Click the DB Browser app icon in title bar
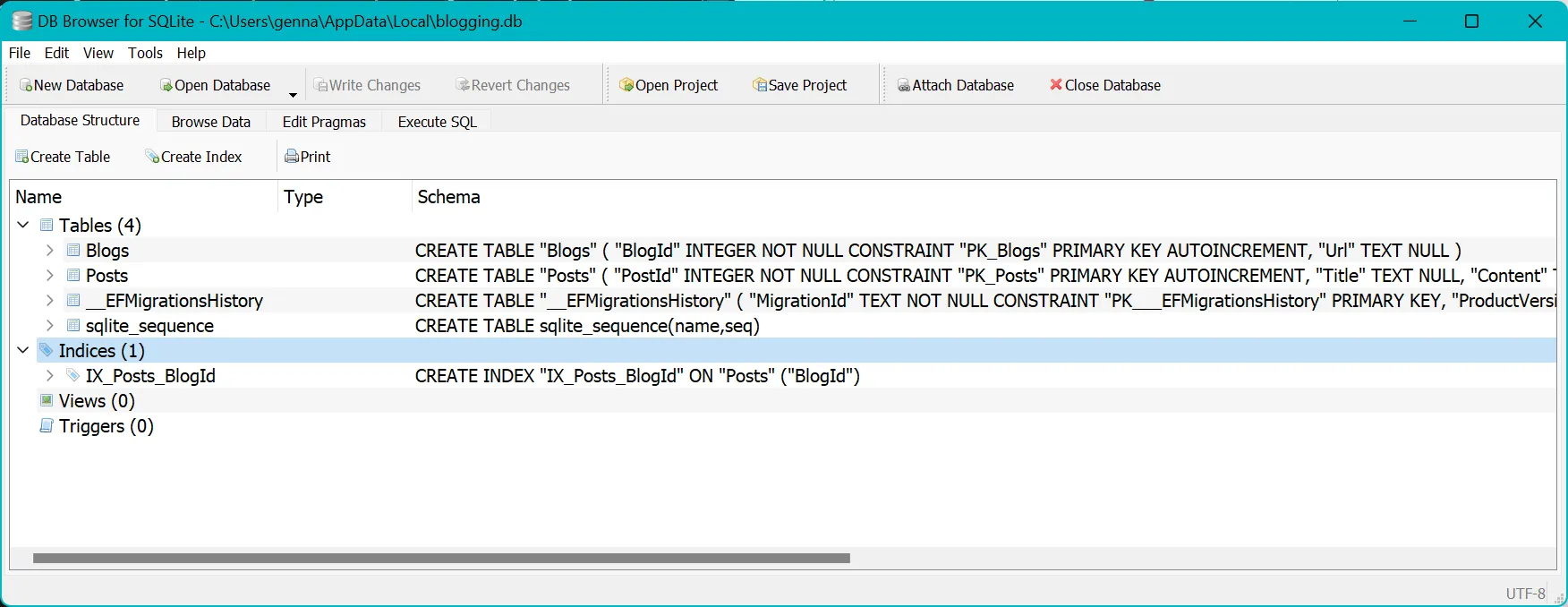 (22, 21)
